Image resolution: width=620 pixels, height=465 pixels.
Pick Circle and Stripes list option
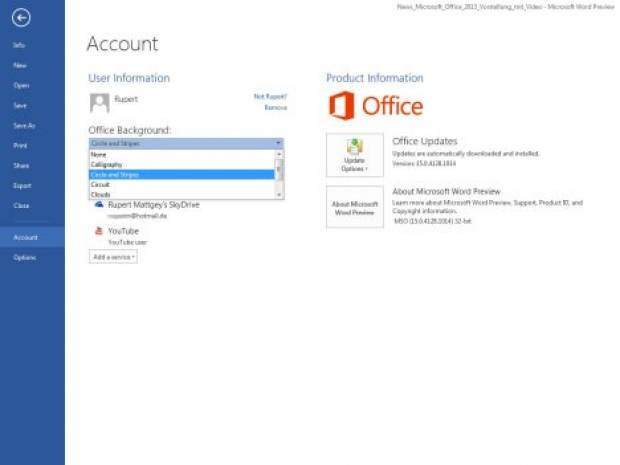click(181, 174)
